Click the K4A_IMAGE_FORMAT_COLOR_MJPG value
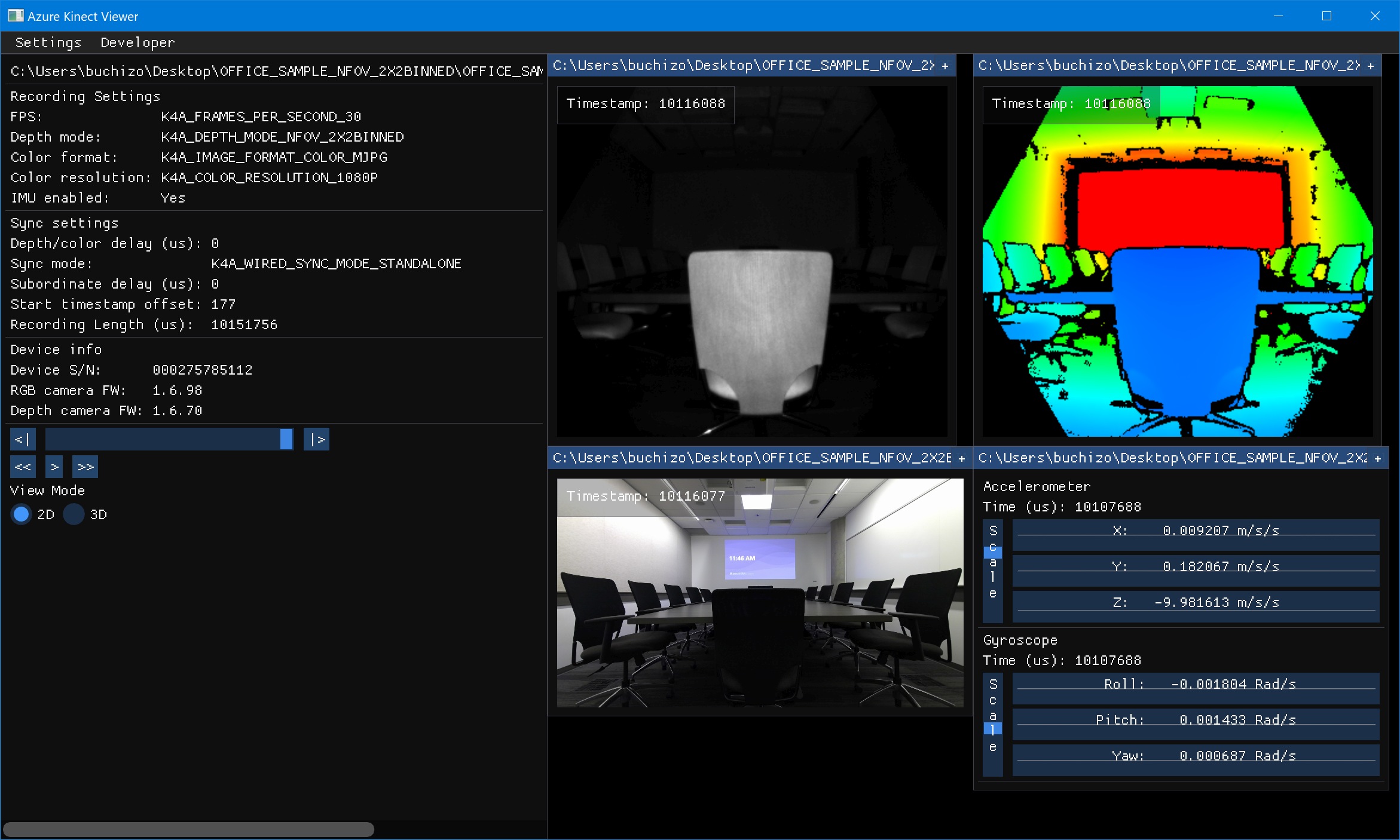This screenshot has width=1400, height=840. point(274,157)
